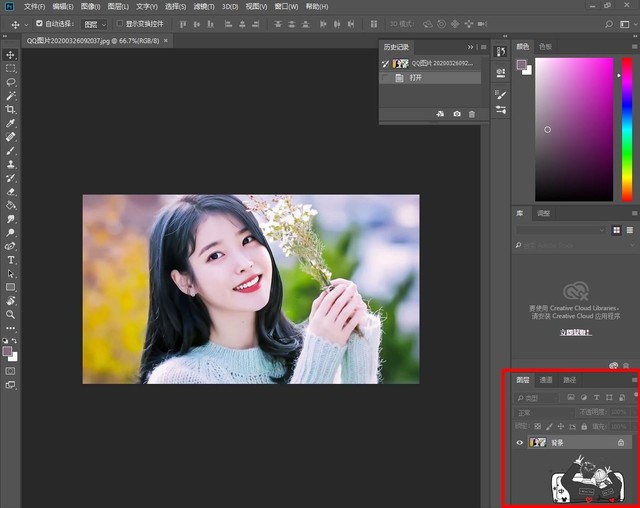
Task: Click the camera snapshot icon in History panel
Action: [x=457, y=115]
